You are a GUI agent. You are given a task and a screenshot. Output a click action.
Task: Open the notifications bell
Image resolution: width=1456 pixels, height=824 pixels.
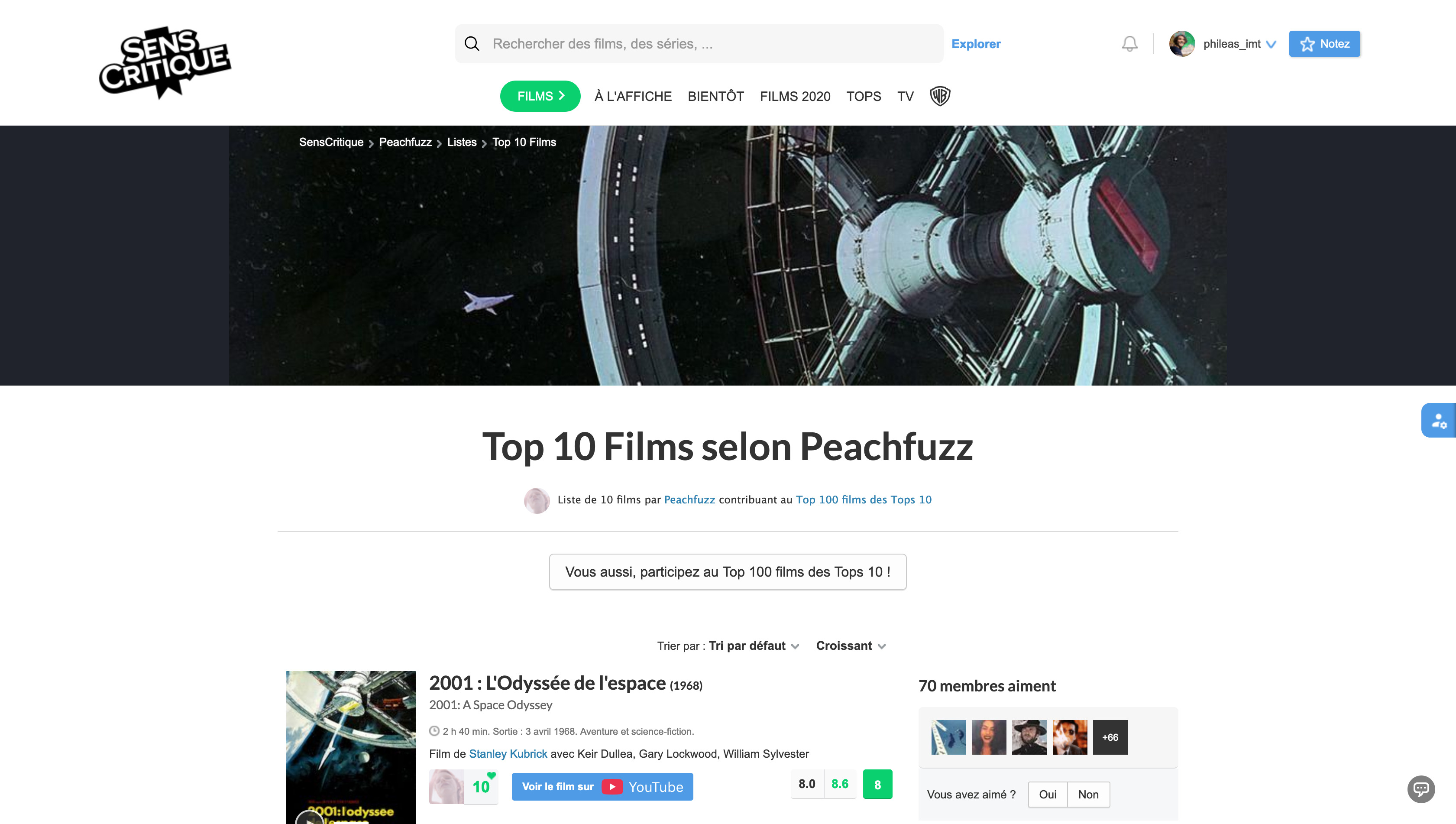1129,44
